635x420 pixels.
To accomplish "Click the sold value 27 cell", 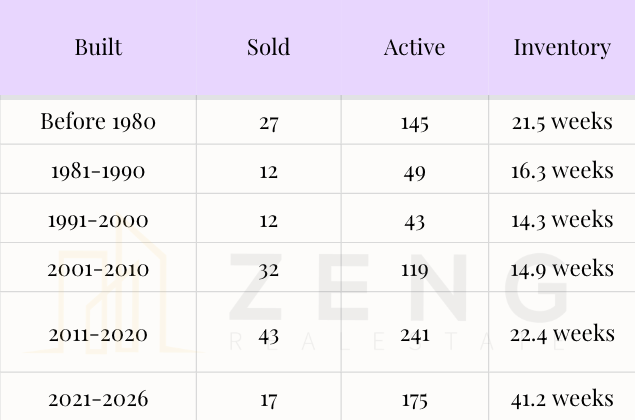I will [268, 123].
